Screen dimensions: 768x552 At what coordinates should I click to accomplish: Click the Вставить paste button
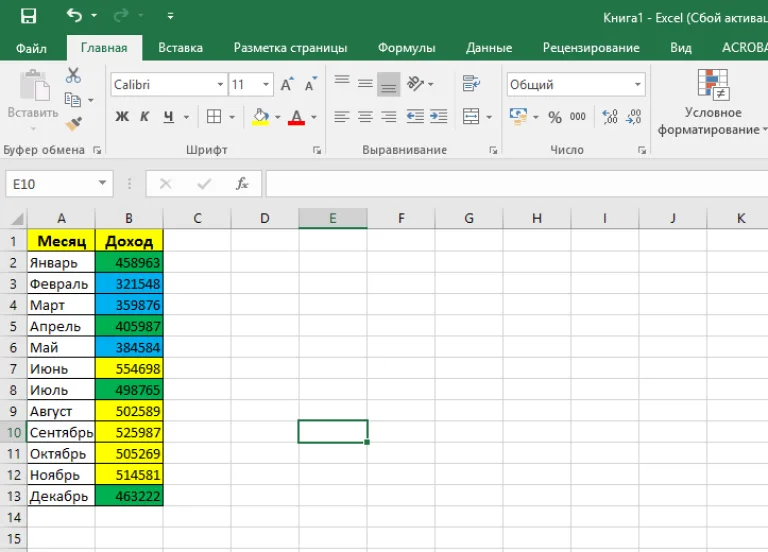tap(33, 99)
